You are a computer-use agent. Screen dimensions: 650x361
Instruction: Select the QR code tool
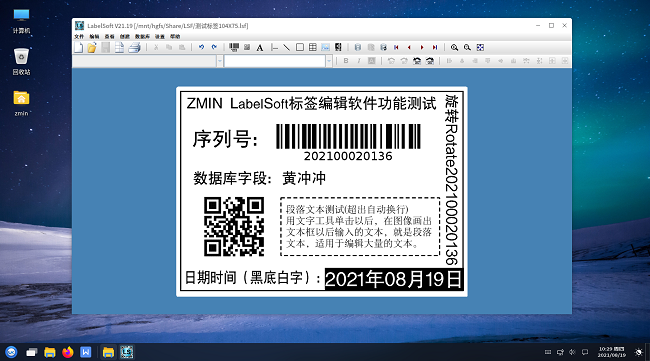[247, 47]
